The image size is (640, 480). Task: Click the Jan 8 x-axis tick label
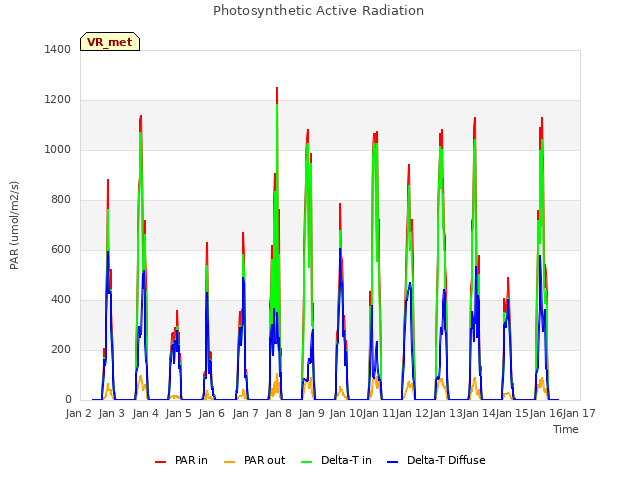click(278, 413)
